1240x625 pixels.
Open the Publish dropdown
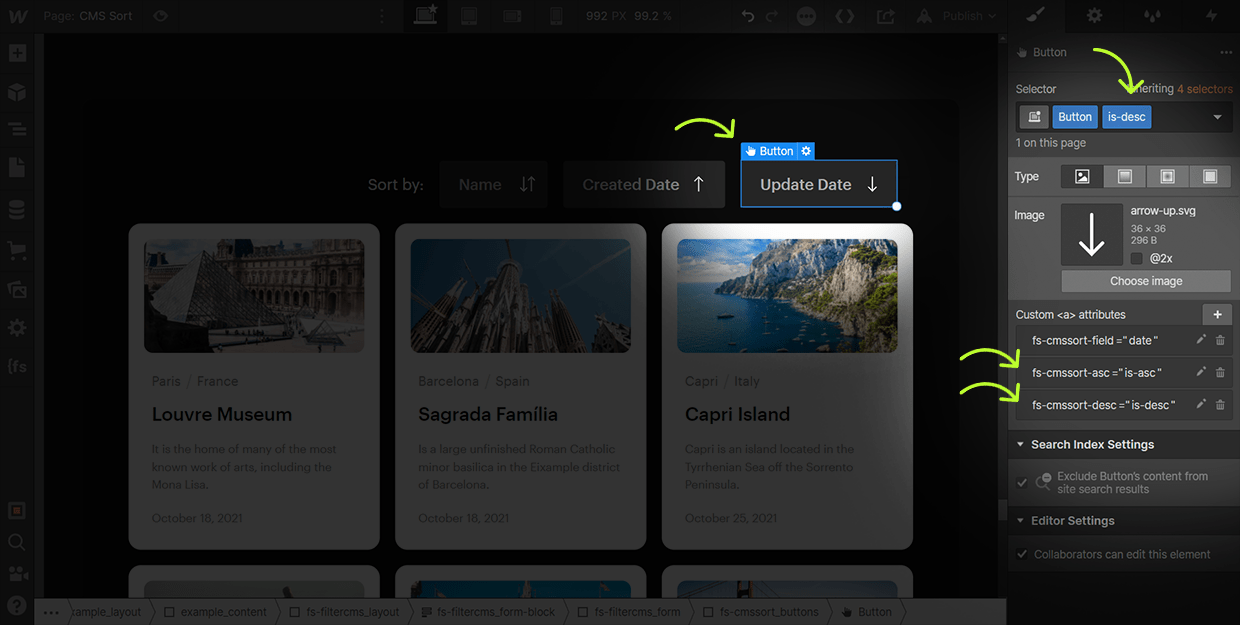969,16
